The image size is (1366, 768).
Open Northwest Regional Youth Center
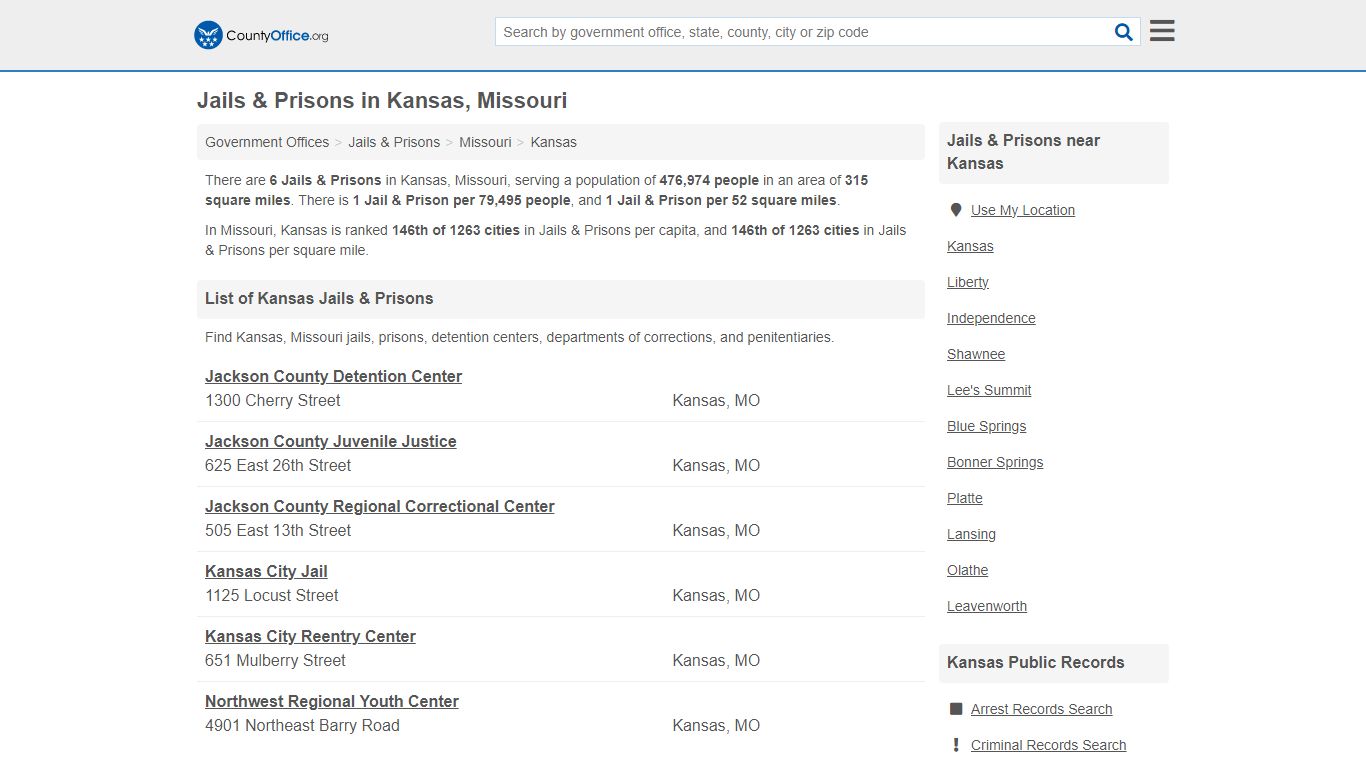coord(332,701)
